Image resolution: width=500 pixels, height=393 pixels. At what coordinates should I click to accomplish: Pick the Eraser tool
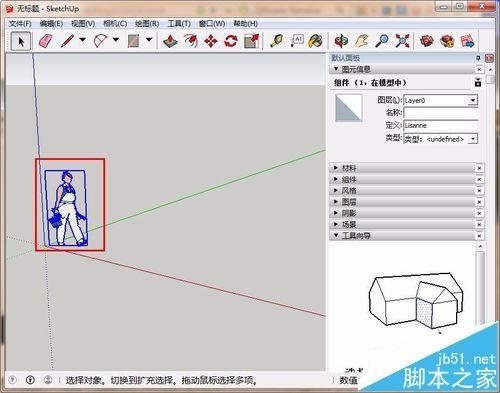(46, 41)
